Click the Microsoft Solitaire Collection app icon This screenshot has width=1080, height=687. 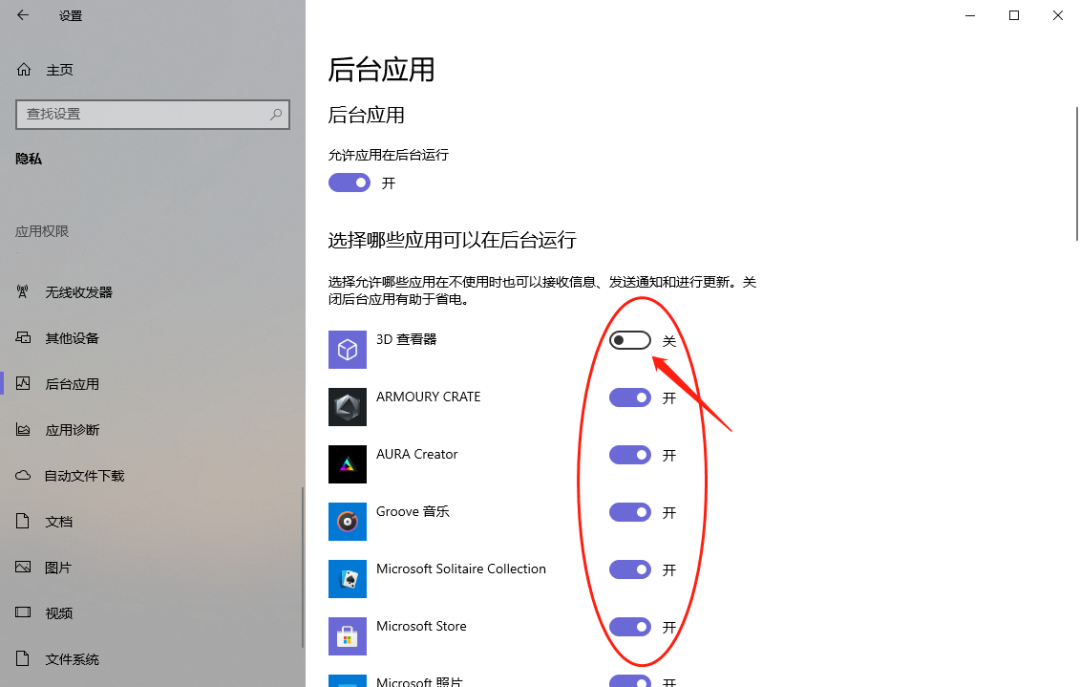tap(347, 579)
